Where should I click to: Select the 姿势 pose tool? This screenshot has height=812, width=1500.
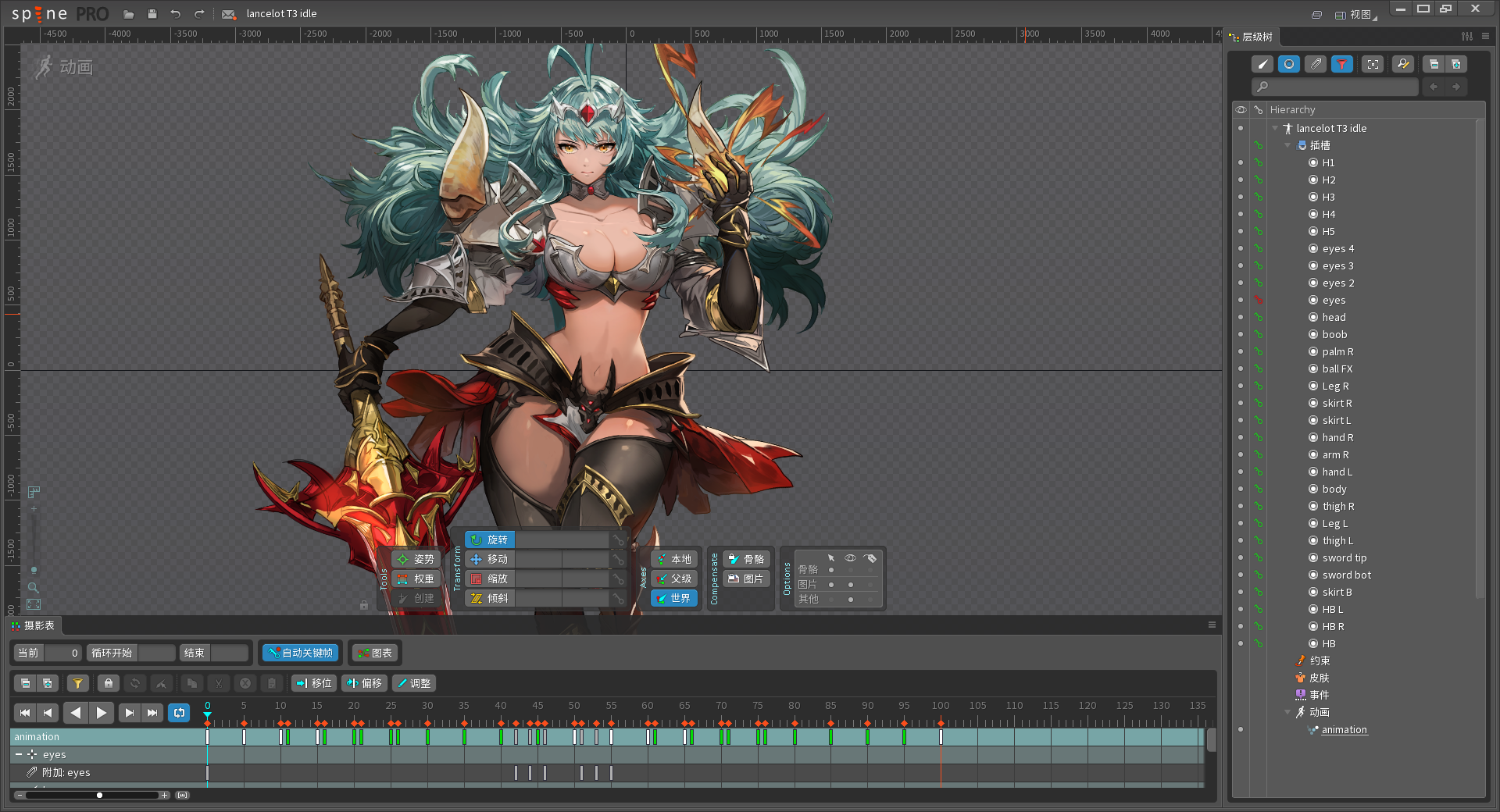416,559
